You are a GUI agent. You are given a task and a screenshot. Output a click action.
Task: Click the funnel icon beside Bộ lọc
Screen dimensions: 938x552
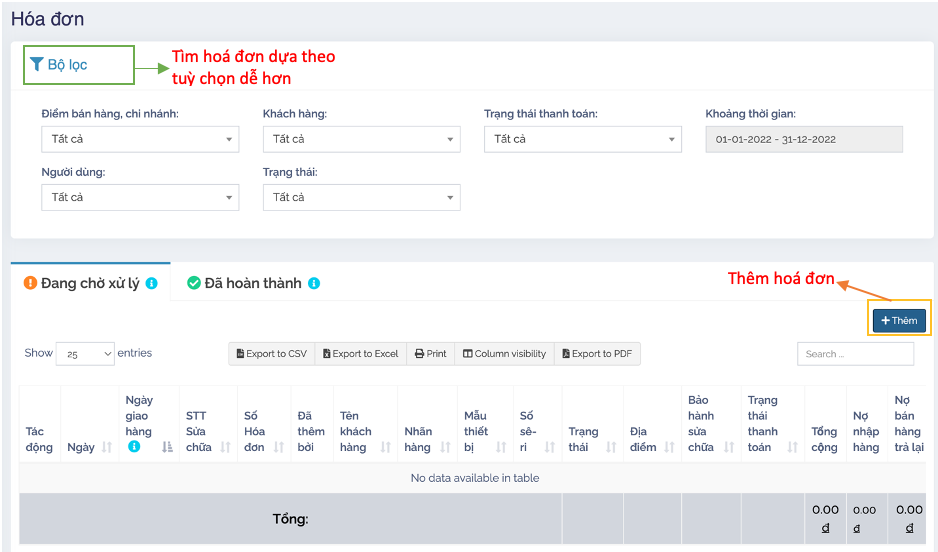(x=36, y=65)
